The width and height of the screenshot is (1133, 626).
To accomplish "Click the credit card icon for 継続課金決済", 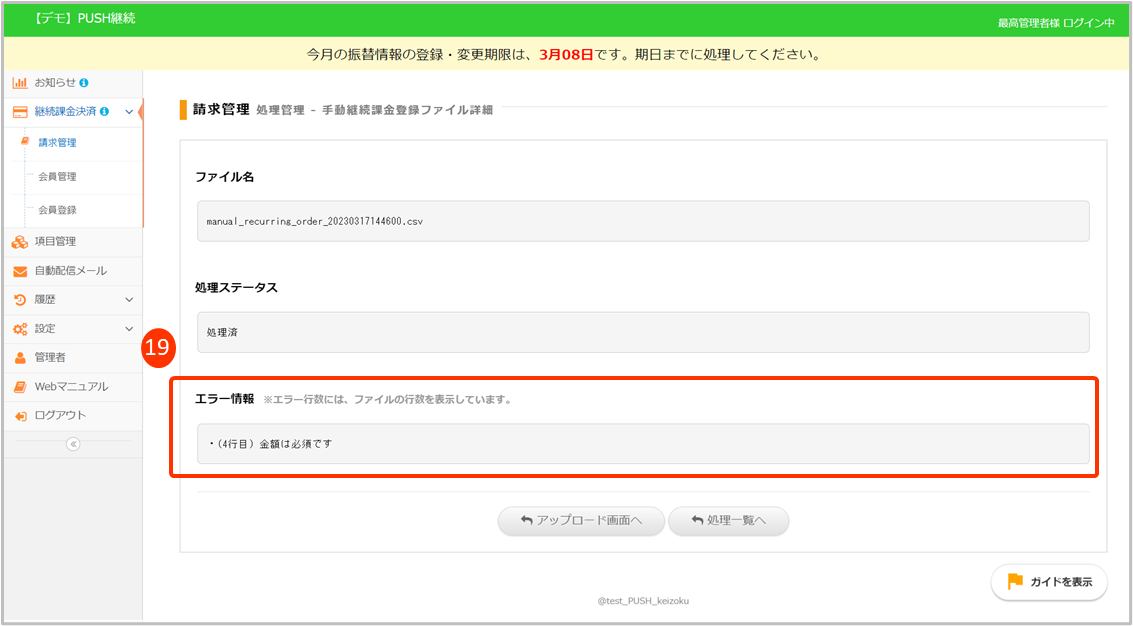I will (x=20, y=112).
